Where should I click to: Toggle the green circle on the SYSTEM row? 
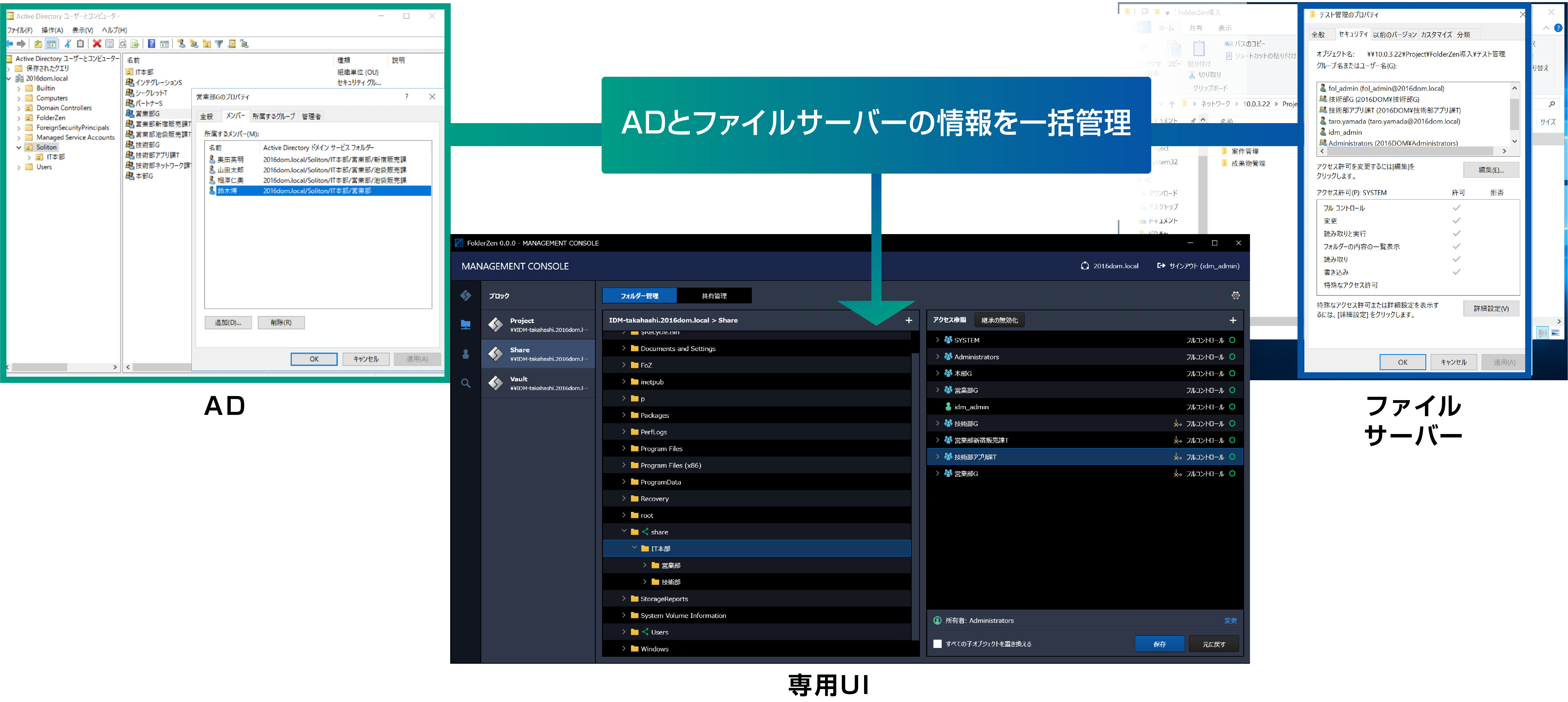coord(1232,340)
